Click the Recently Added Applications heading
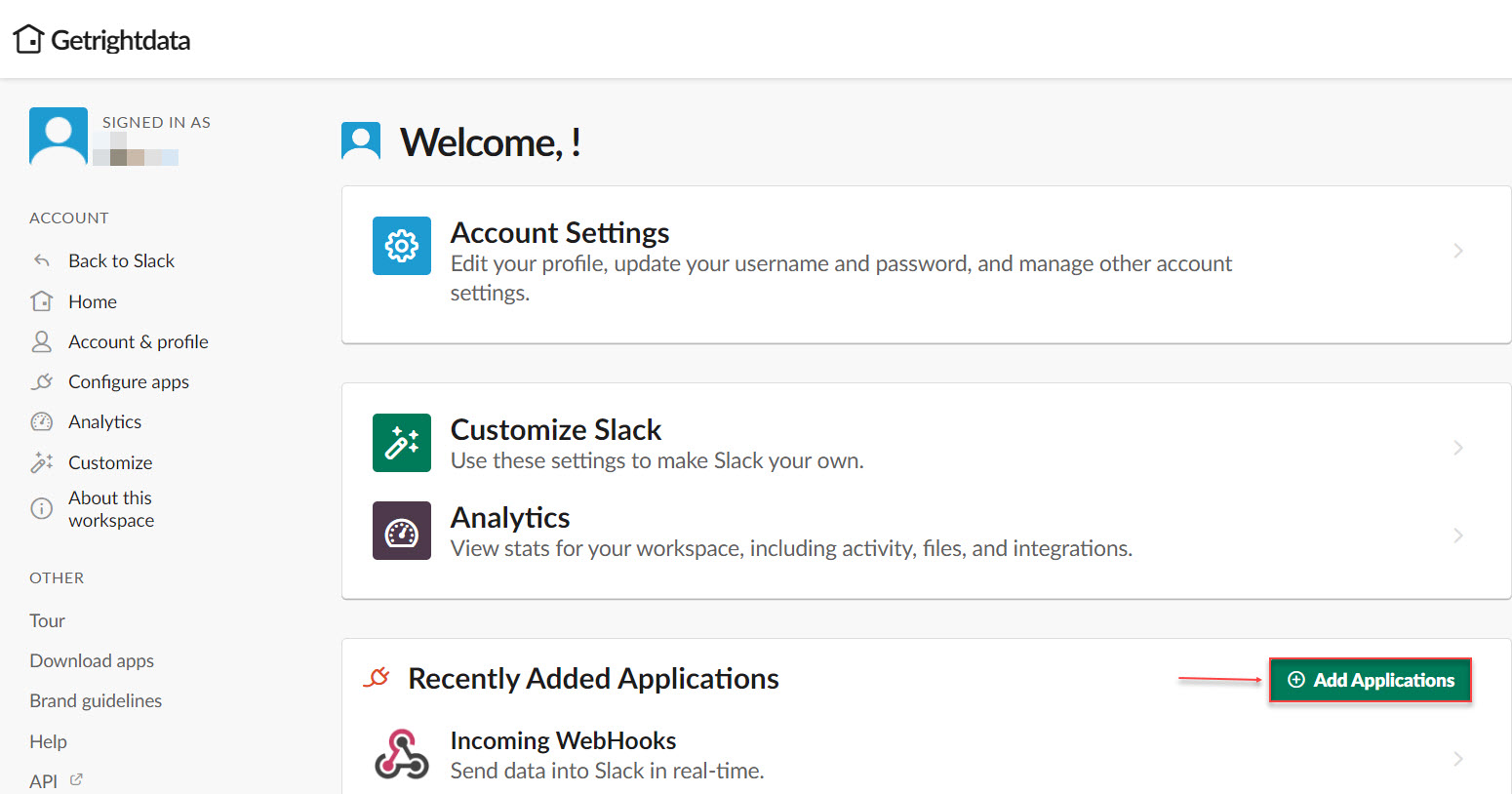 coord(593,678)
